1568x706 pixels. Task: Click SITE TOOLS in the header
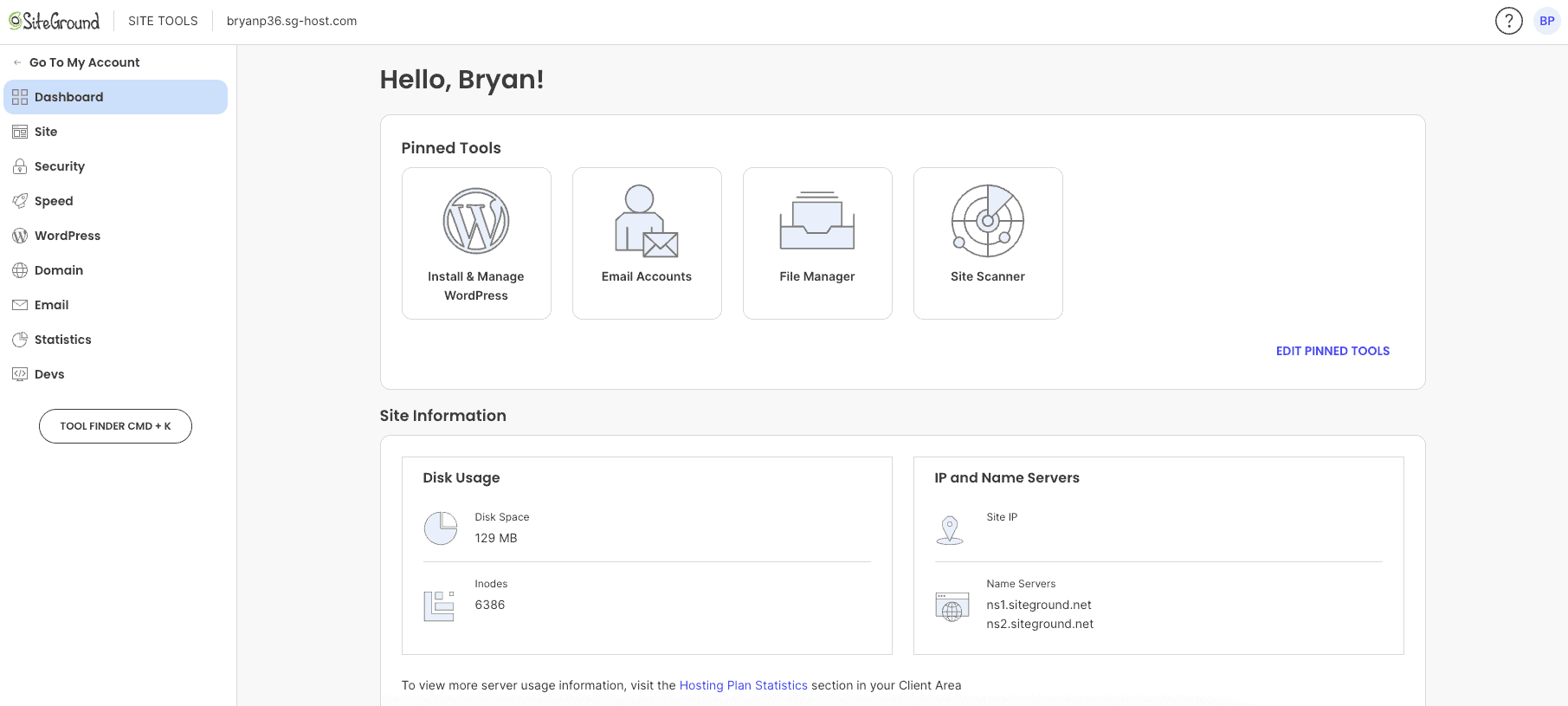(163, 21)
